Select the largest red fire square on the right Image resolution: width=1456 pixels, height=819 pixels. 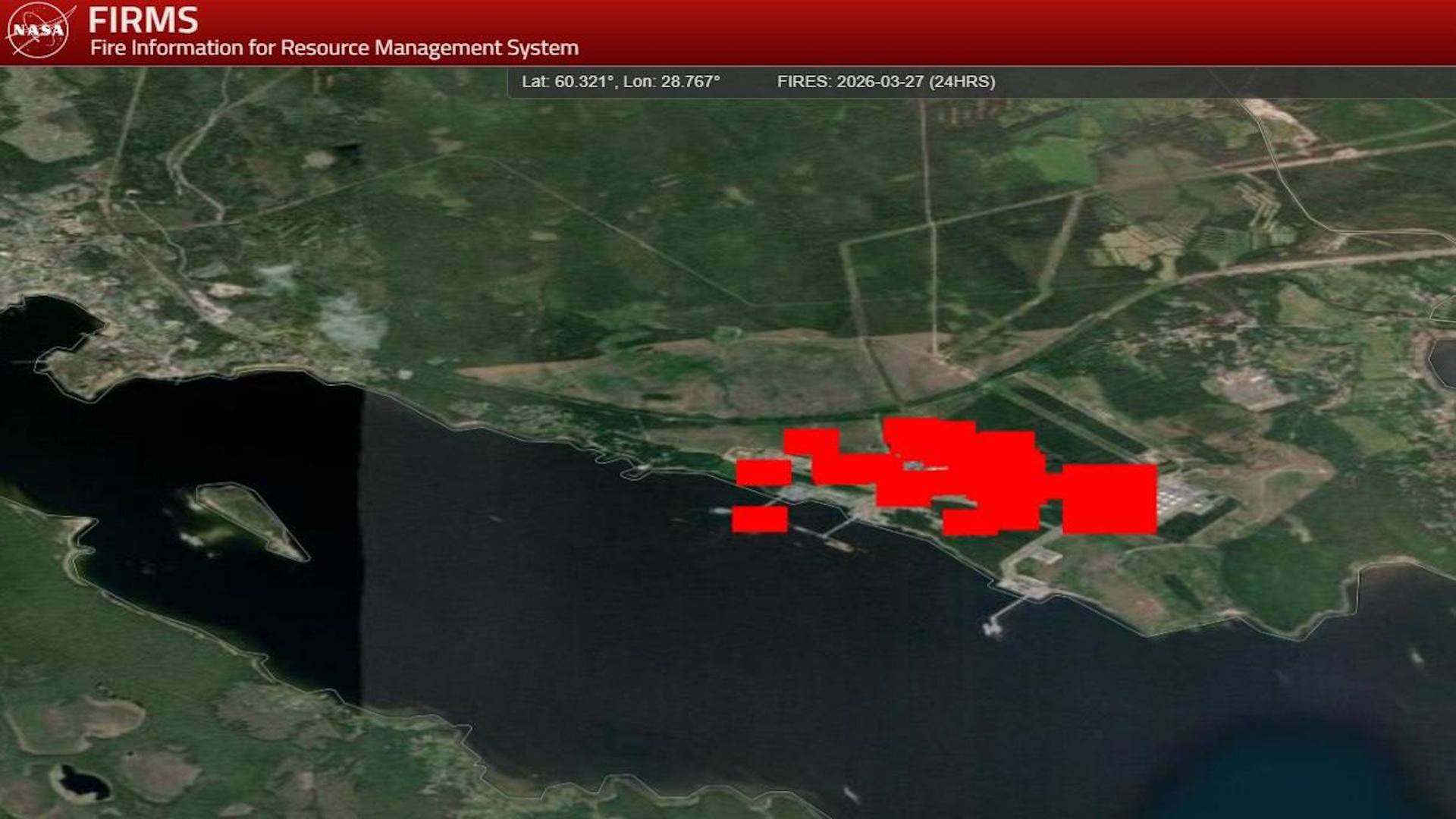1109,499
